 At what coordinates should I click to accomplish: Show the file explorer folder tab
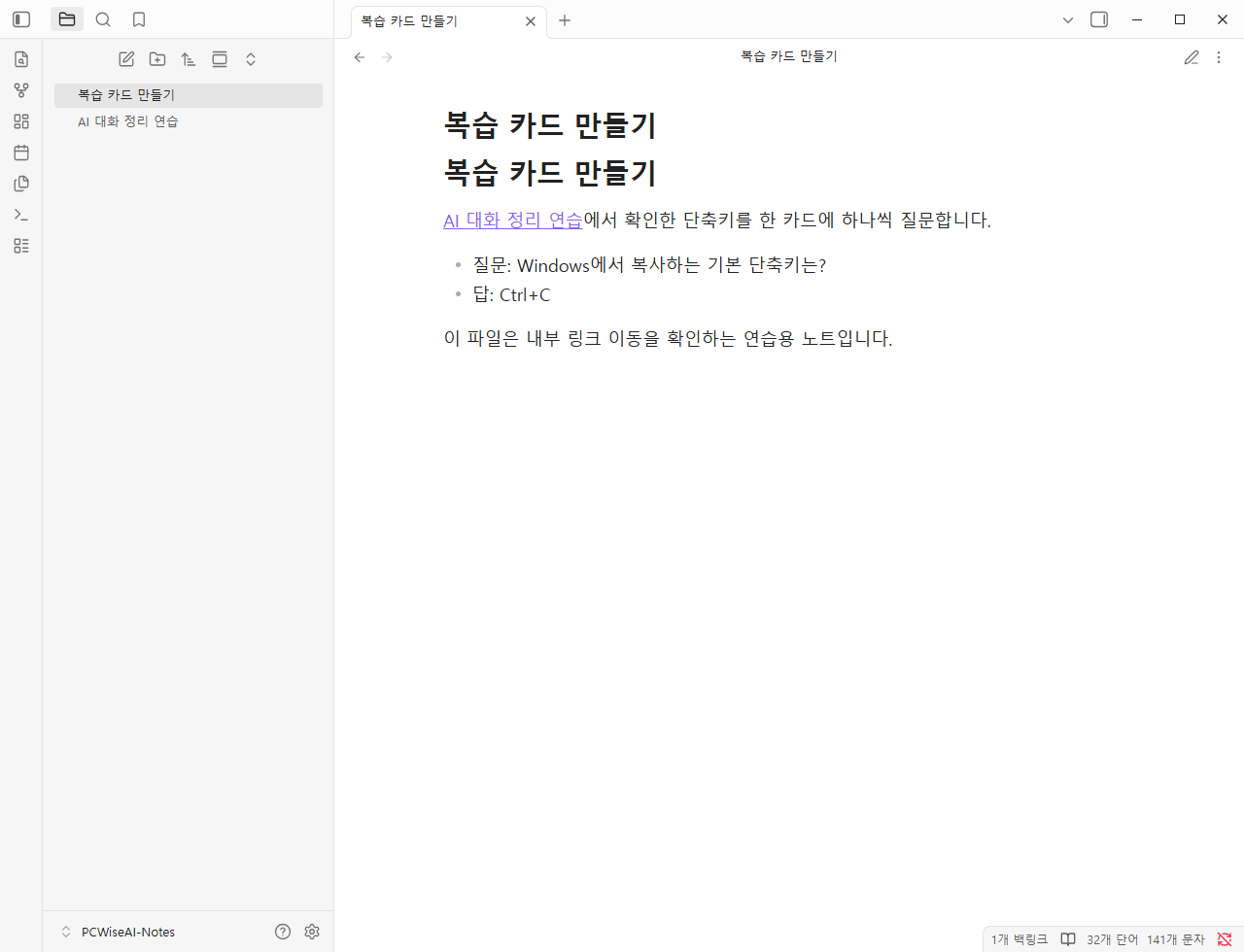[67, 19]
